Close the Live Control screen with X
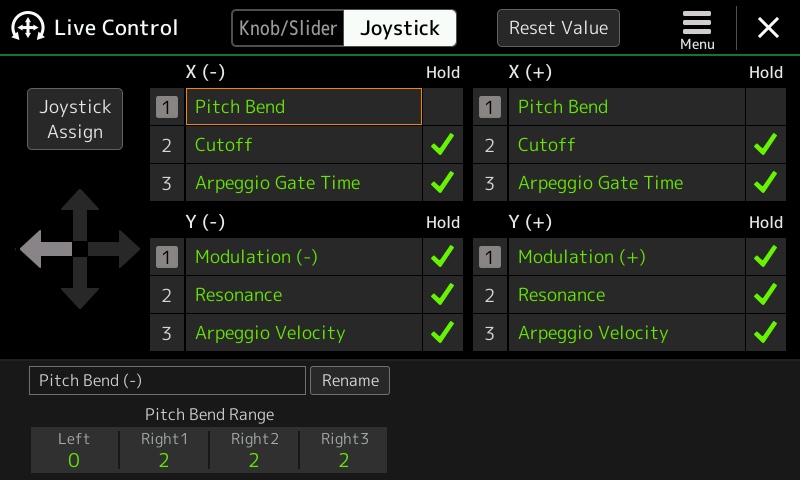This screenshot has height=480, width=800. point(768,28)
